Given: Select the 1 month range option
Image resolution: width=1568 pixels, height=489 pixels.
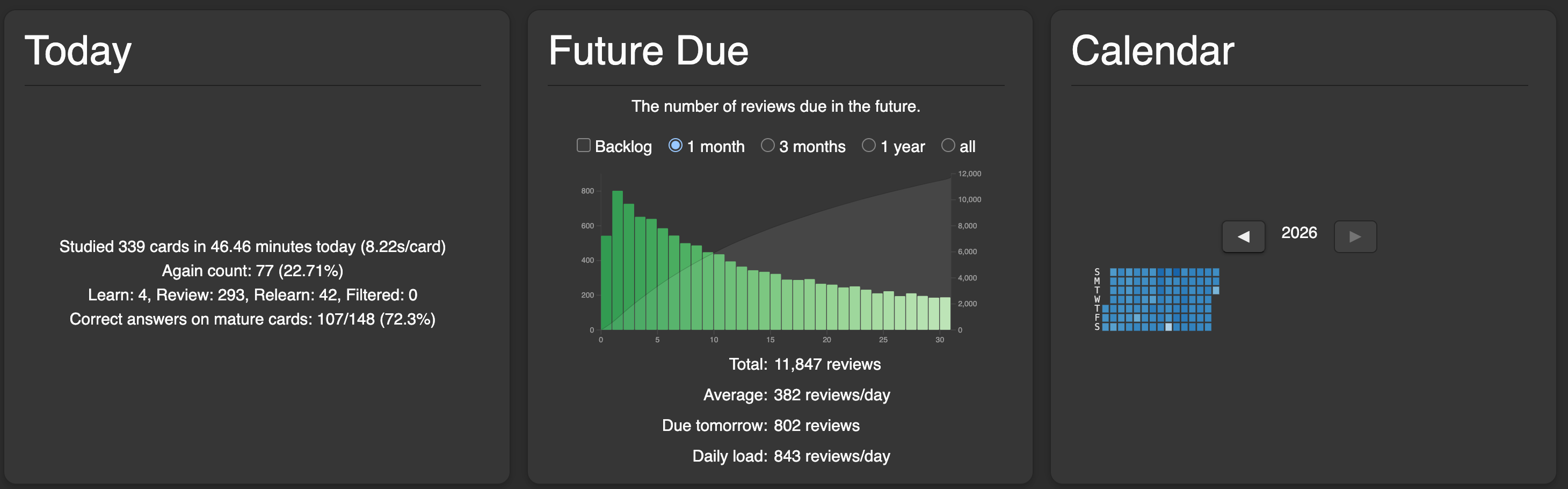Looking at the screenshot, I should click(675, 146).
